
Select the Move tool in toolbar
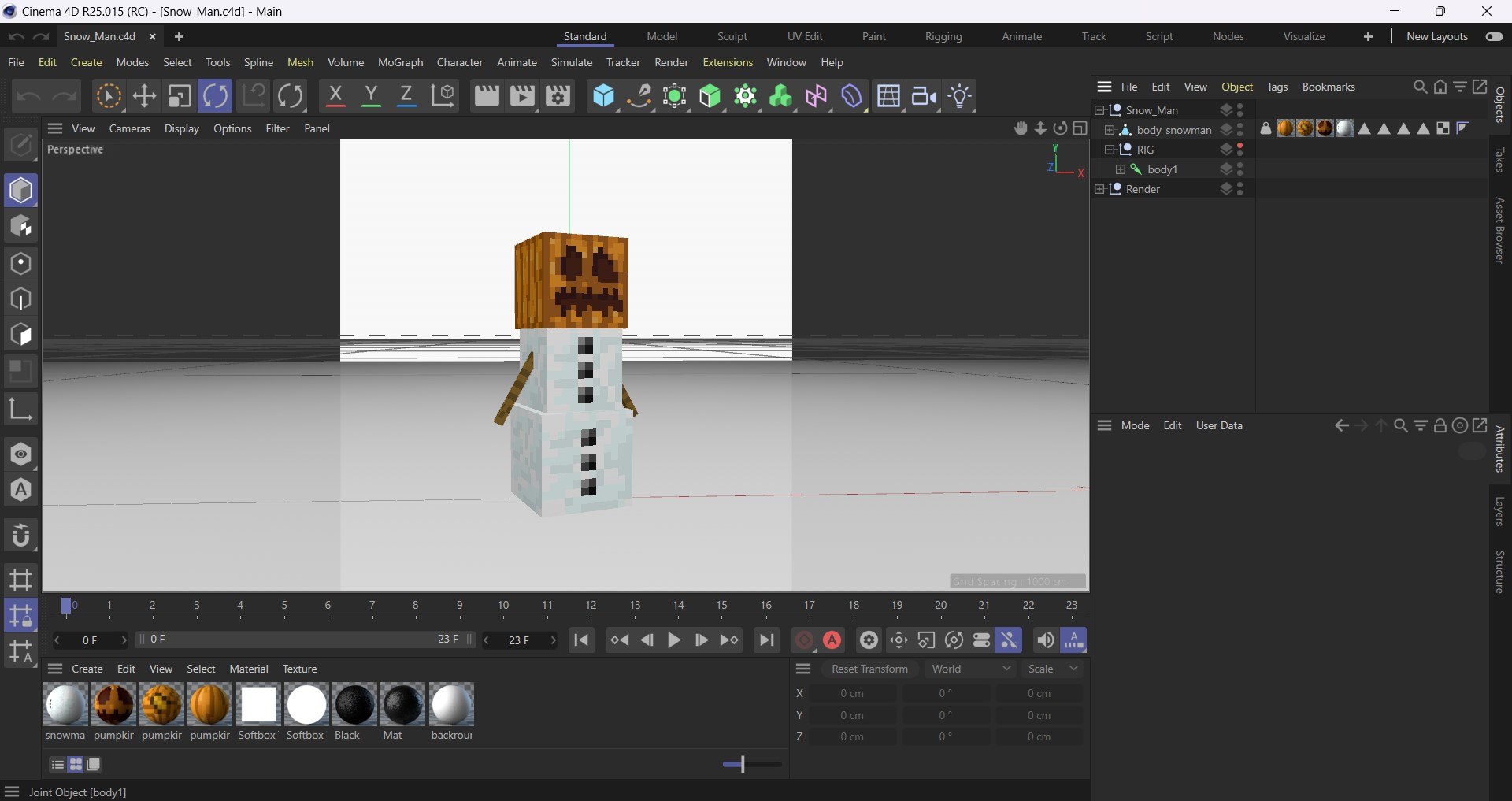(x=144, y=96)
